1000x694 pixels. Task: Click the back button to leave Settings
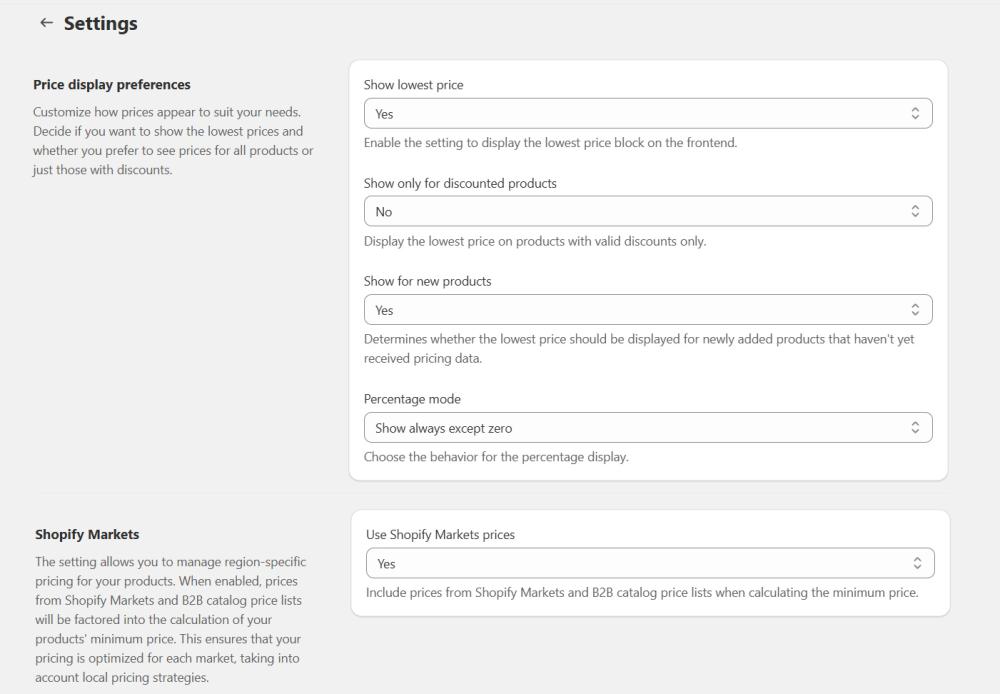(45, 22)
